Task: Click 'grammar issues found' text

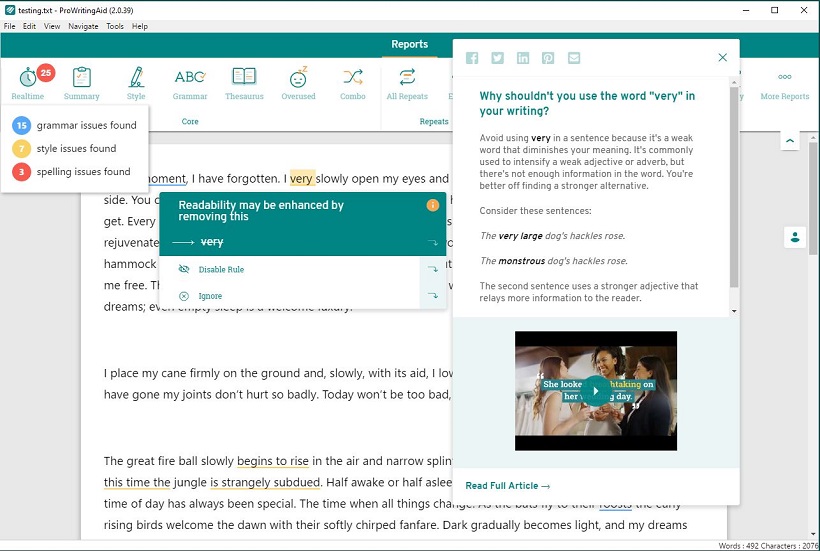Action: click(x=86, y=125)
